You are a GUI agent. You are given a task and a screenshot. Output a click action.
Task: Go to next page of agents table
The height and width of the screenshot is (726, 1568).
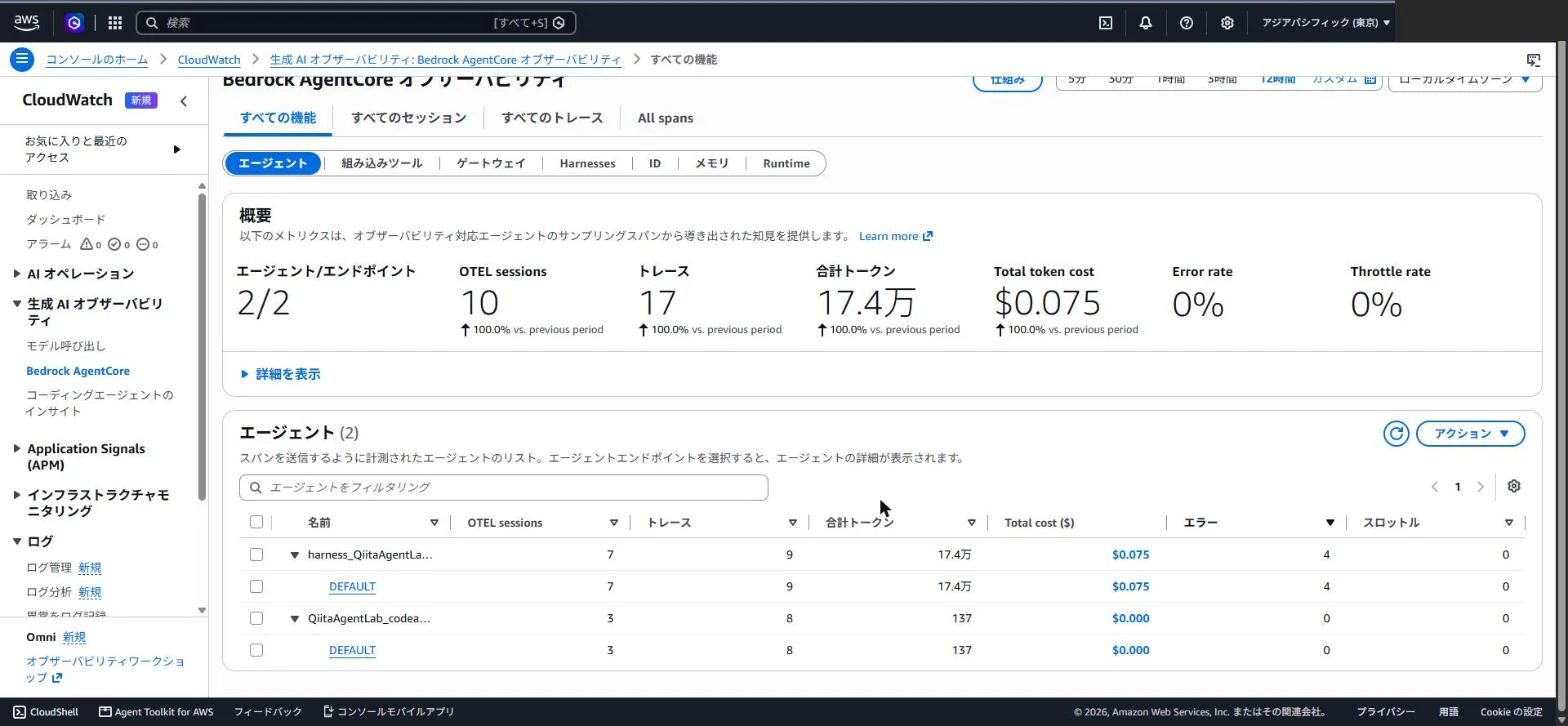coord(1481,487)
